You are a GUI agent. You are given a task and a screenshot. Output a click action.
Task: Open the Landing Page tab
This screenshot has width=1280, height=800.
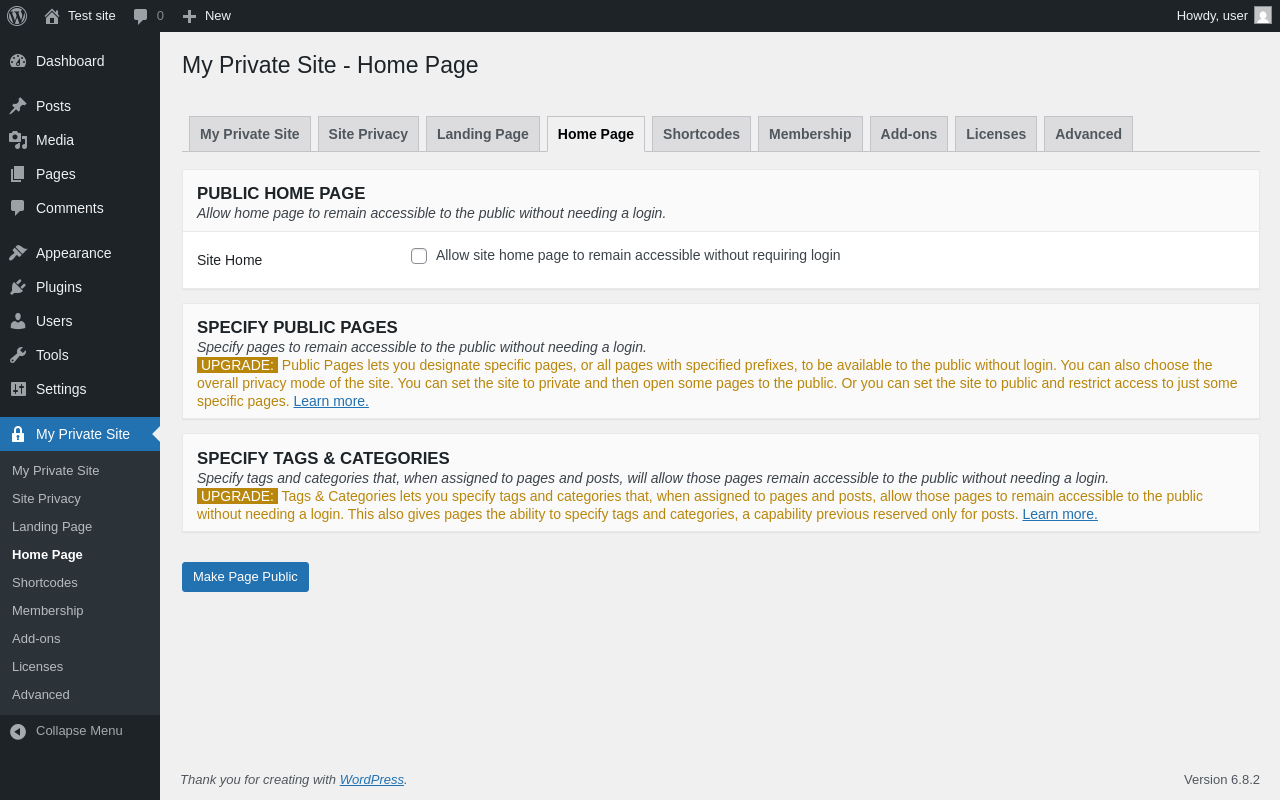tap(483, 134)
